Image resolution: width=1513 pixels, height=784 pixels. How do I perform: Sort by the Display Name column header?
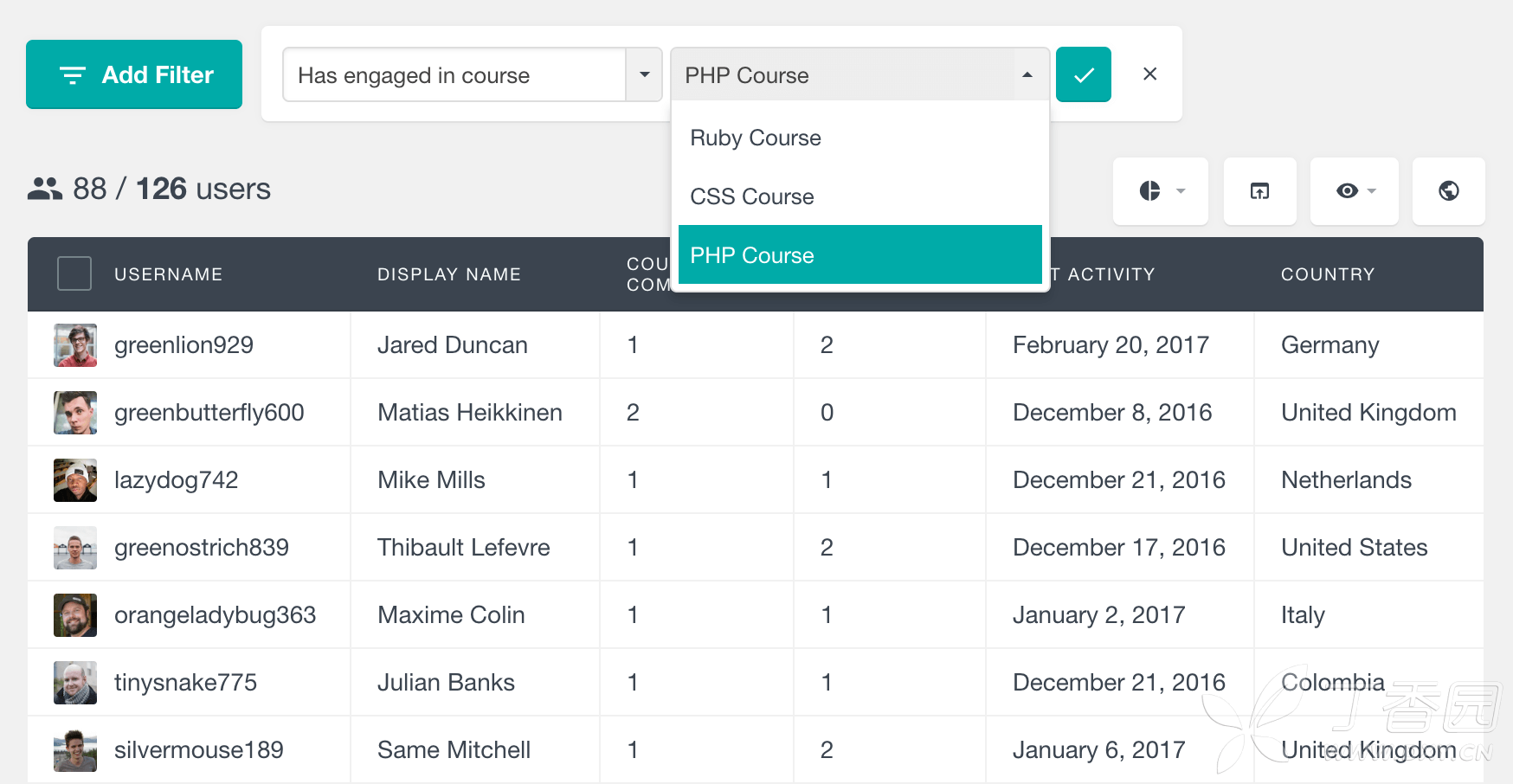coord(449,274)
